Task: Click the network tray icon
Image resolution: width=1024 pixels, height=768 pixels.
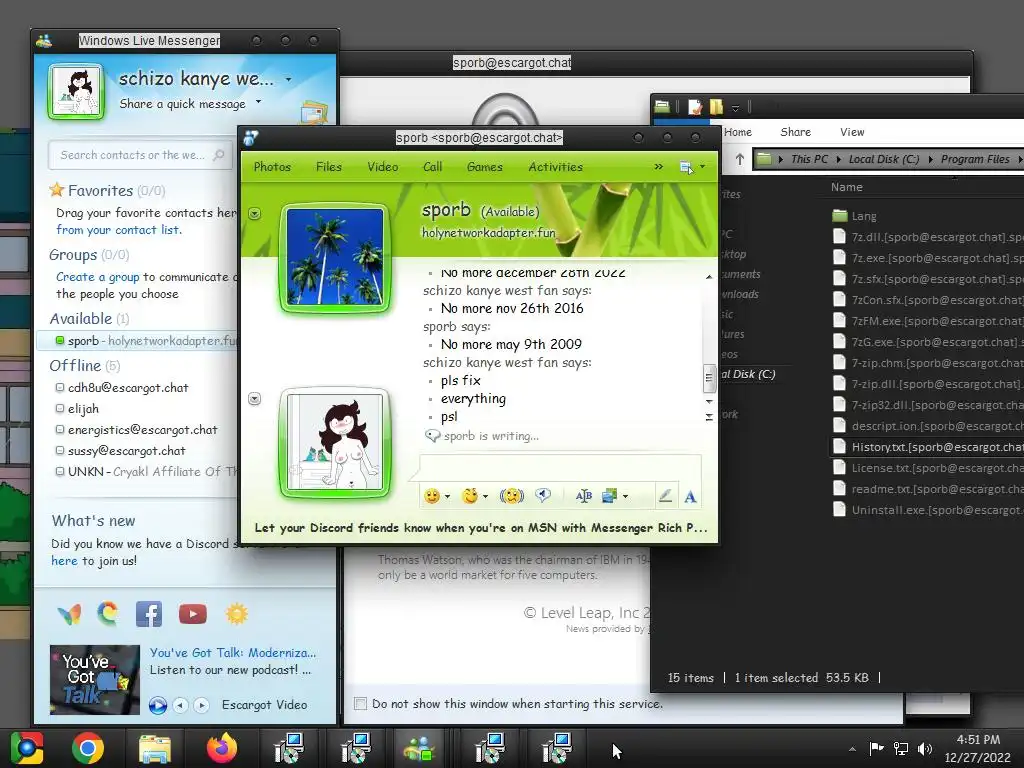Action: [901, 748]
